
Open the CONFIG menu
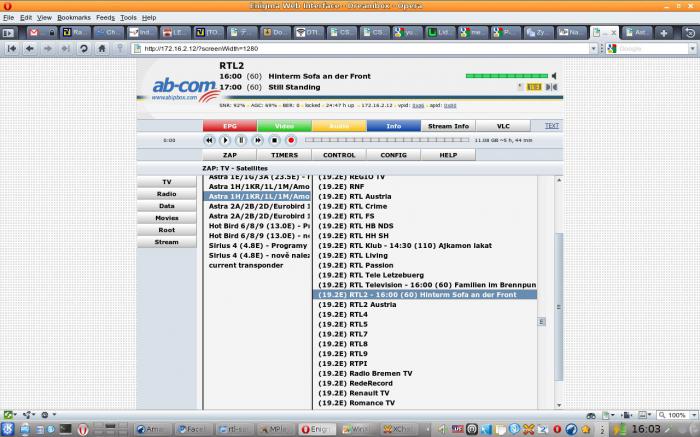coord(393,155)
